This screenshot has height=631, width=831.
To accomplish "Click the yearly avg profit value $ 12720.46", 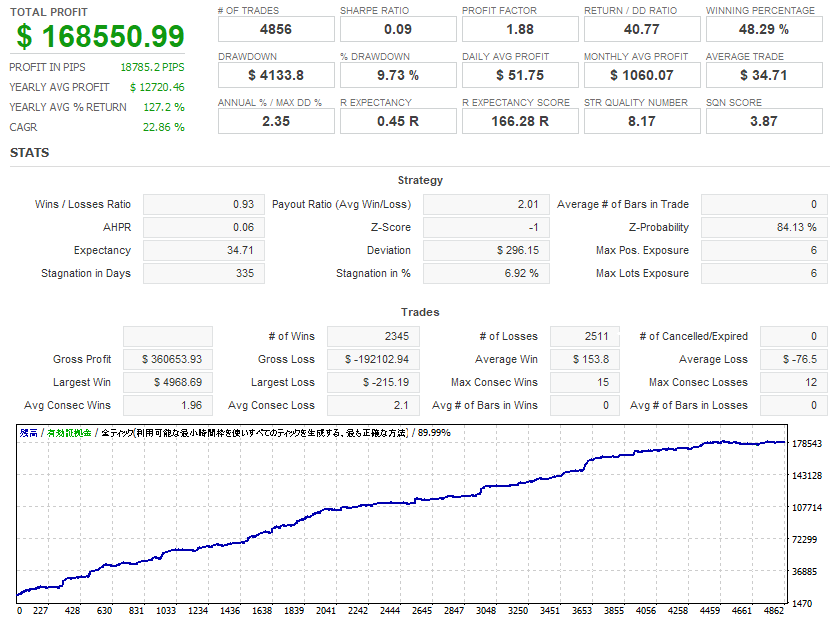I will point(157,87).
